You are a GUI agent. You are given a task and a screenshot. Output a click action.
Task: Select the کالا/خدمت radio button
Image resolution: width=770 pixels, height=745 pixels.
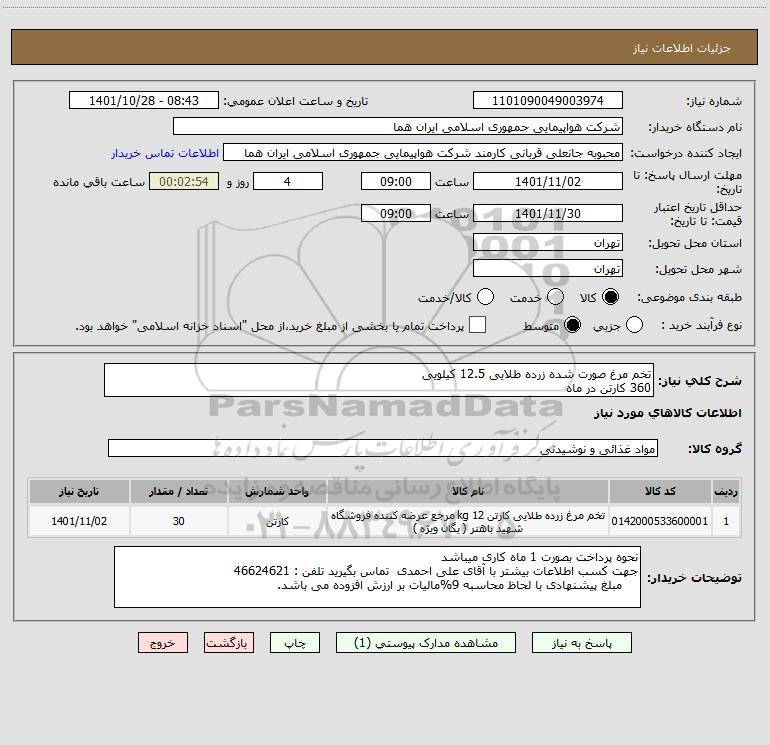click(x=485, y=297)
